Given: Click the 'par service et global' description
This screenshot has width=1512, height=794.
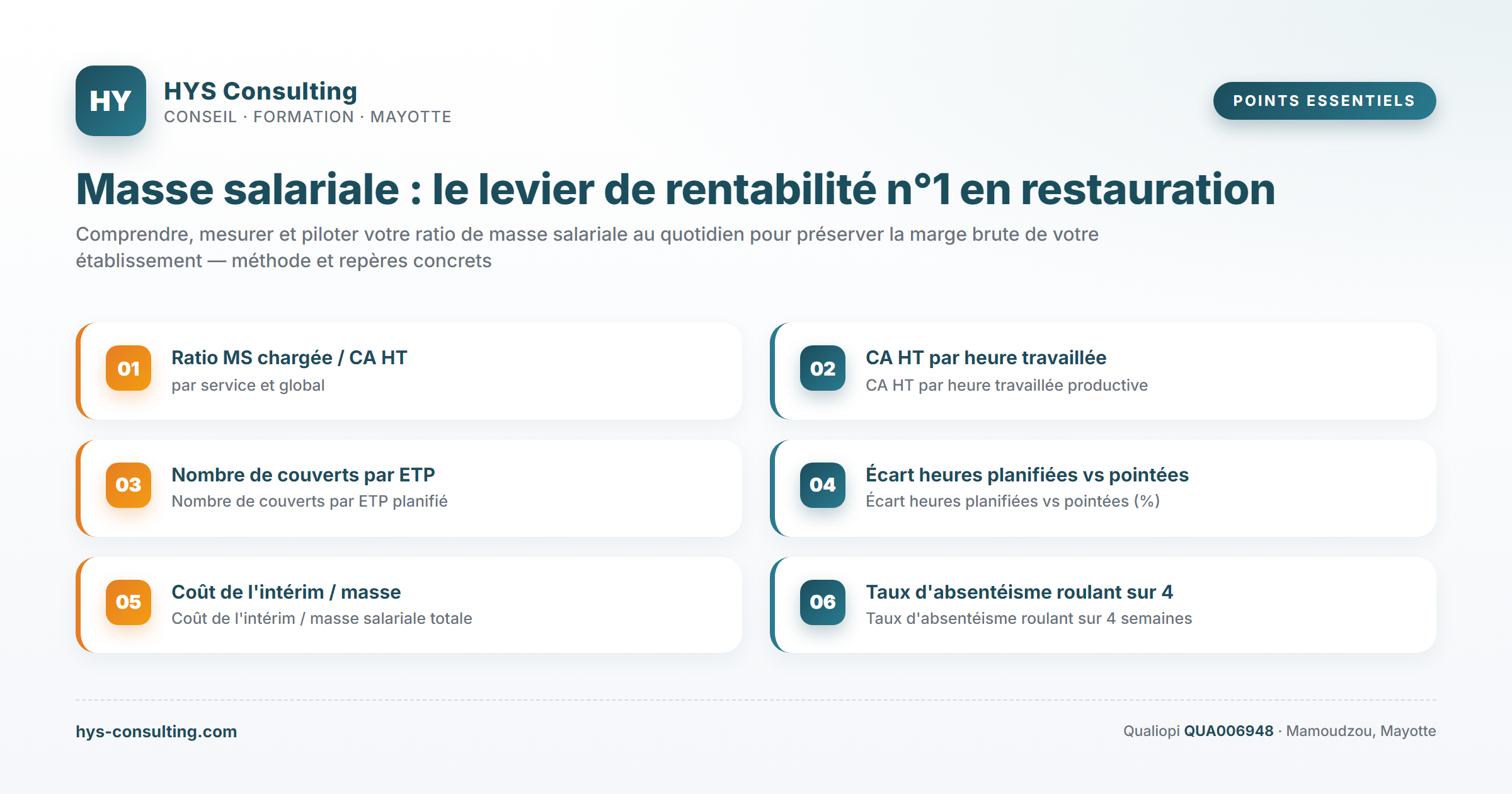Looking at the screenshot, I should 248,385.
